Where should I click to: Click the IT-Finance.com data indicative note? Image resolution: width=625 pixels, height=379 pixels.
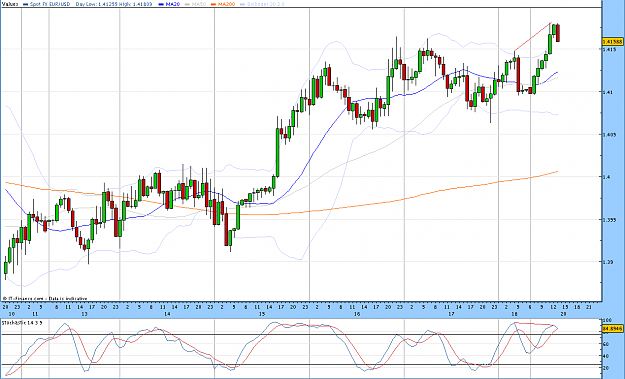click(45, 298)
